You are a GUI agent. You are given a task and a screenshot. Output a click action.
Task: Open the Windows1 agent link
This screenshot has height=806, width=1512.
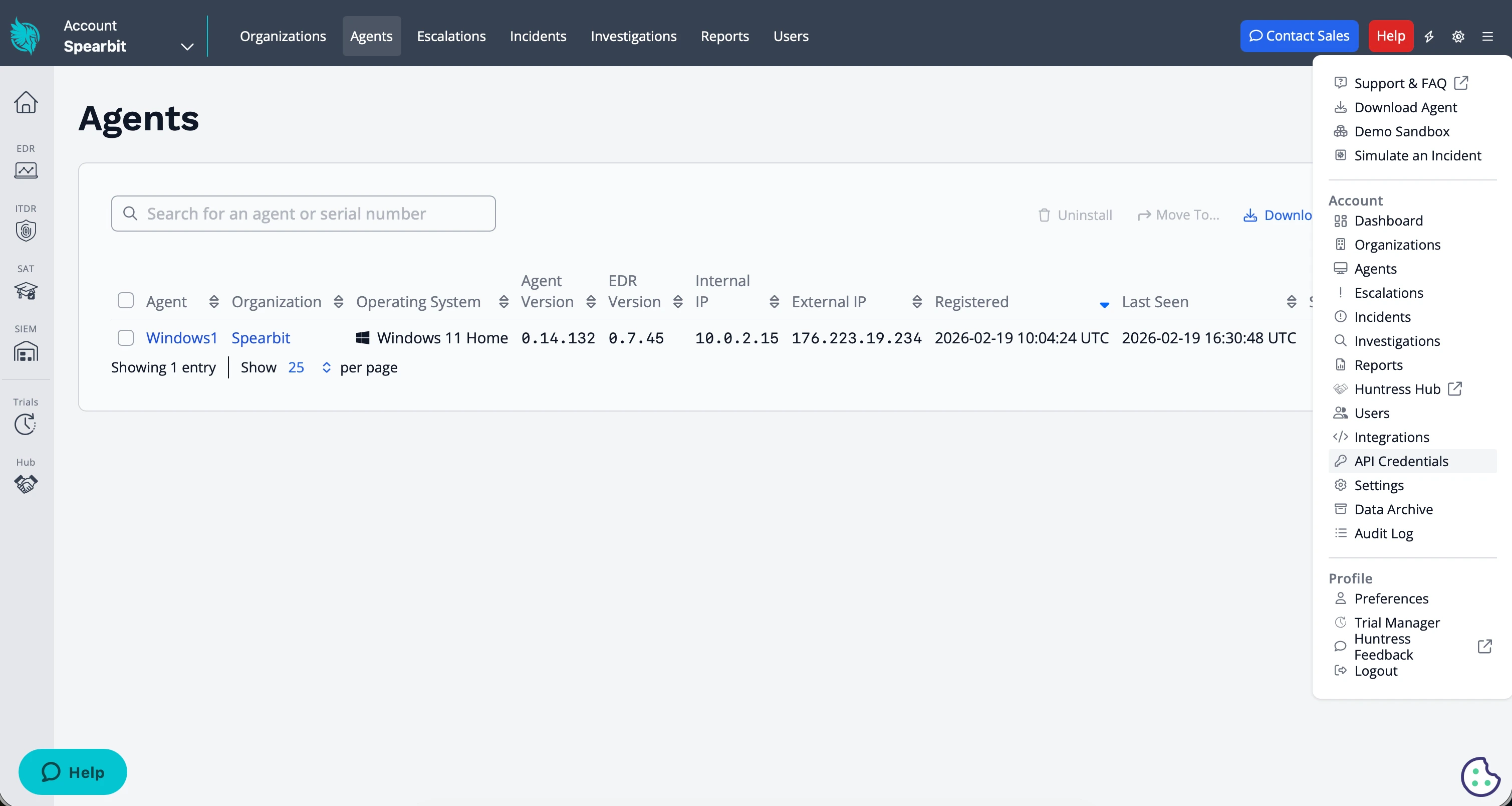[181, 337]
